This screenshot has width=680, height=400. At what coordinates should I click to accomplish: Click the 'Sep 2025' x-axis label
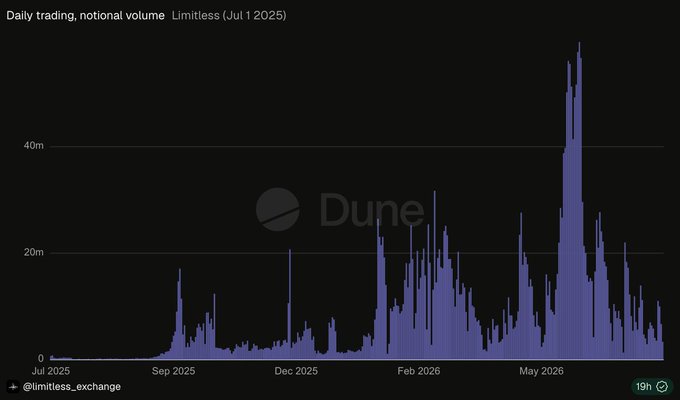173,371
